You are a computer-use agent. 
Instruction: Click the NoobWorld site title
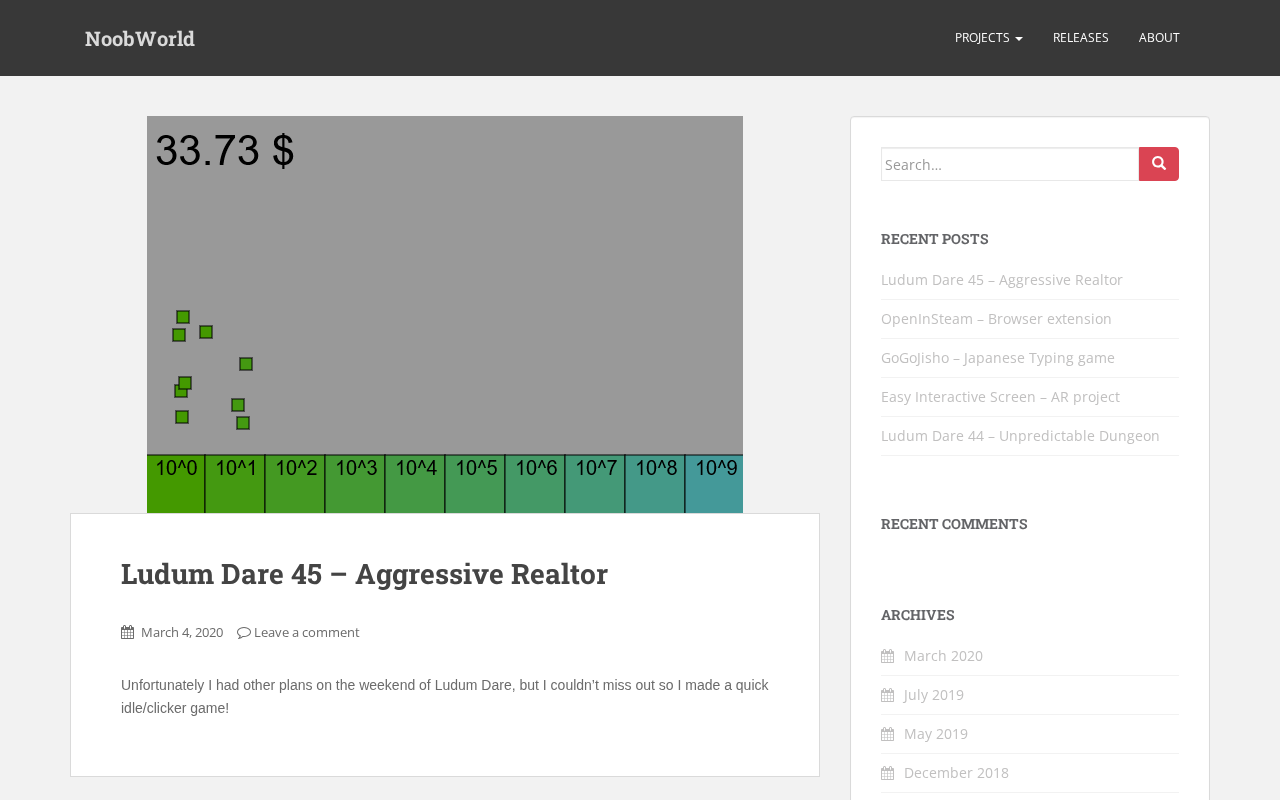point(140,38)
